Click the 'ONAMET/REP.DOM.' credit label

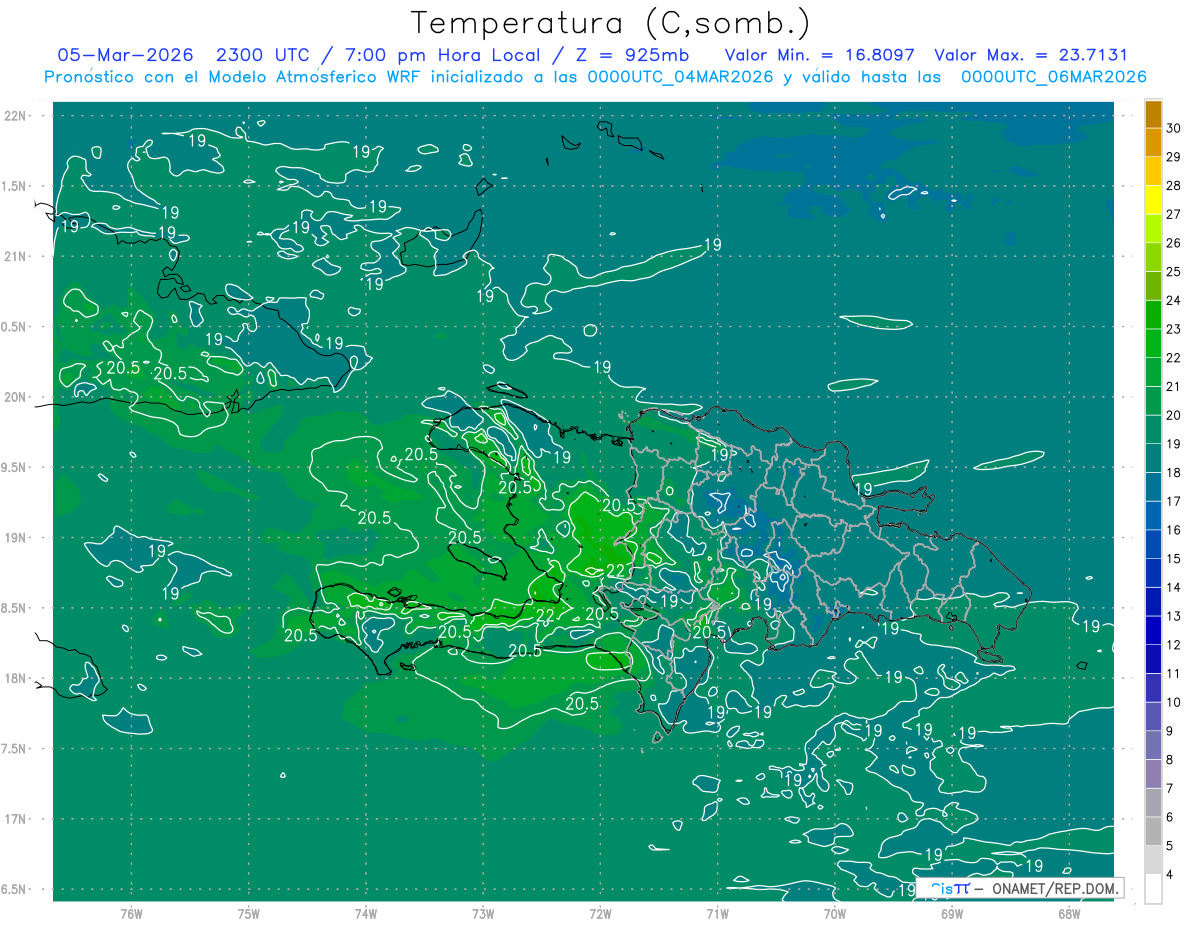pyautogui.click(x=1056, y=888)
